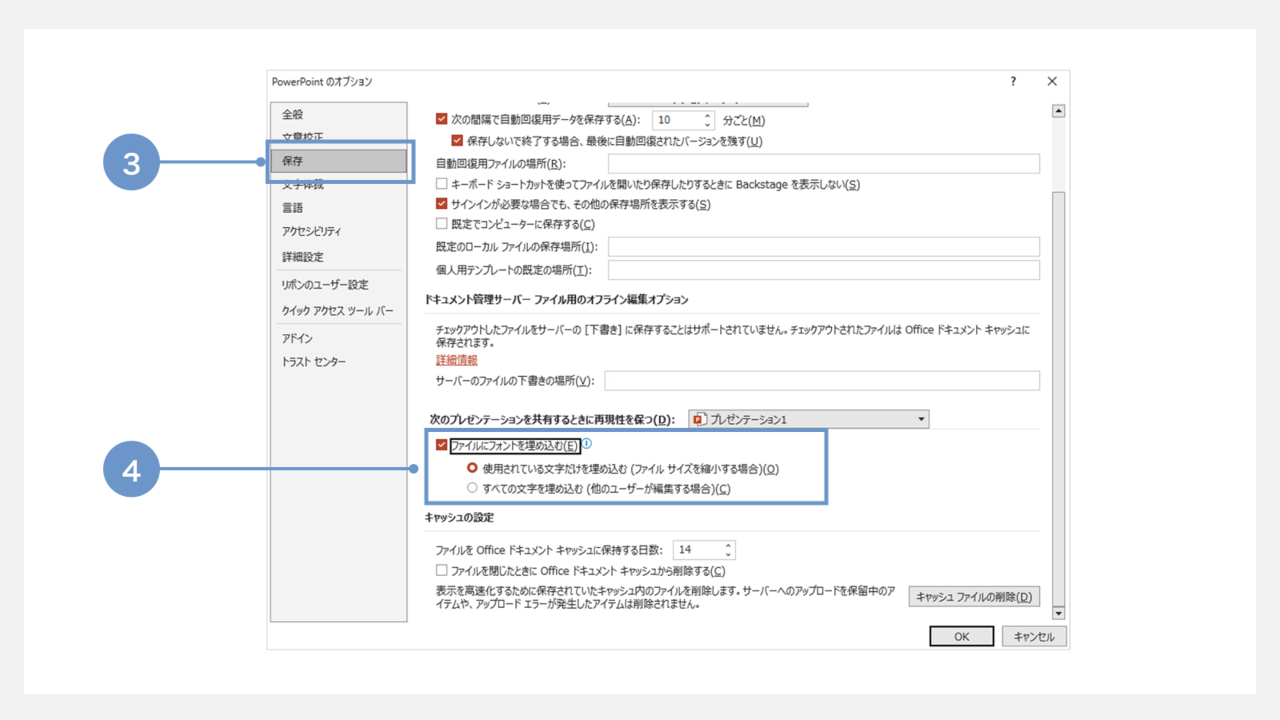Click the scrollbar down arrow

click(x=1059, y=613)
